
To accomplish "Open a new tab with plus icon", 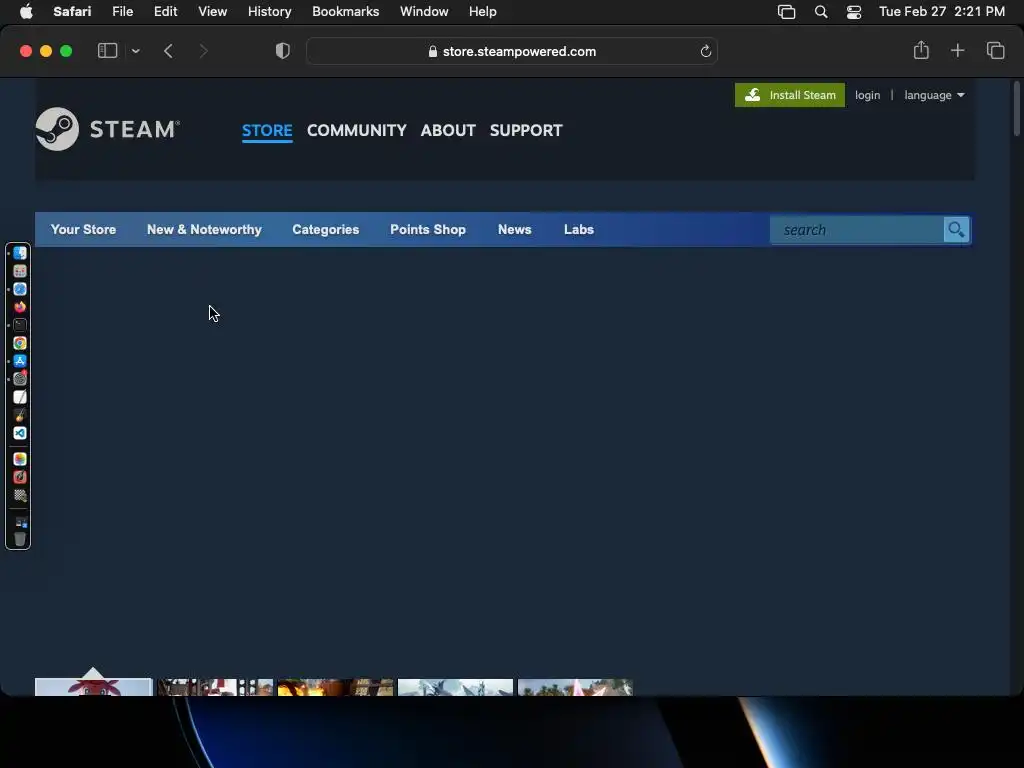I will pos(957,51).
